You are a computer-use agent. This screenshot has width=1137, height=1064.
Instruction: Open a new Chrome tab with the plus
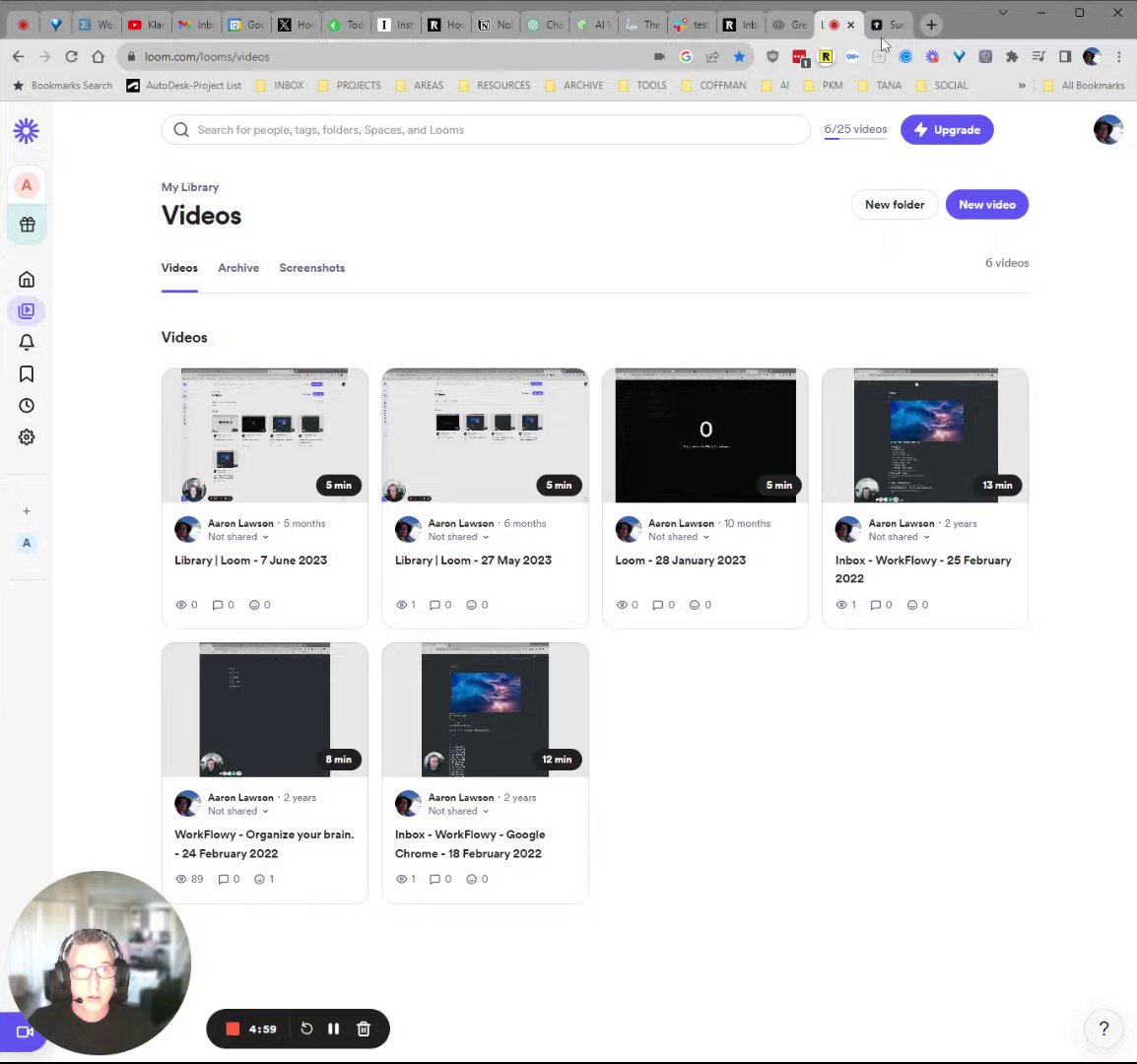tap(931, 25)
